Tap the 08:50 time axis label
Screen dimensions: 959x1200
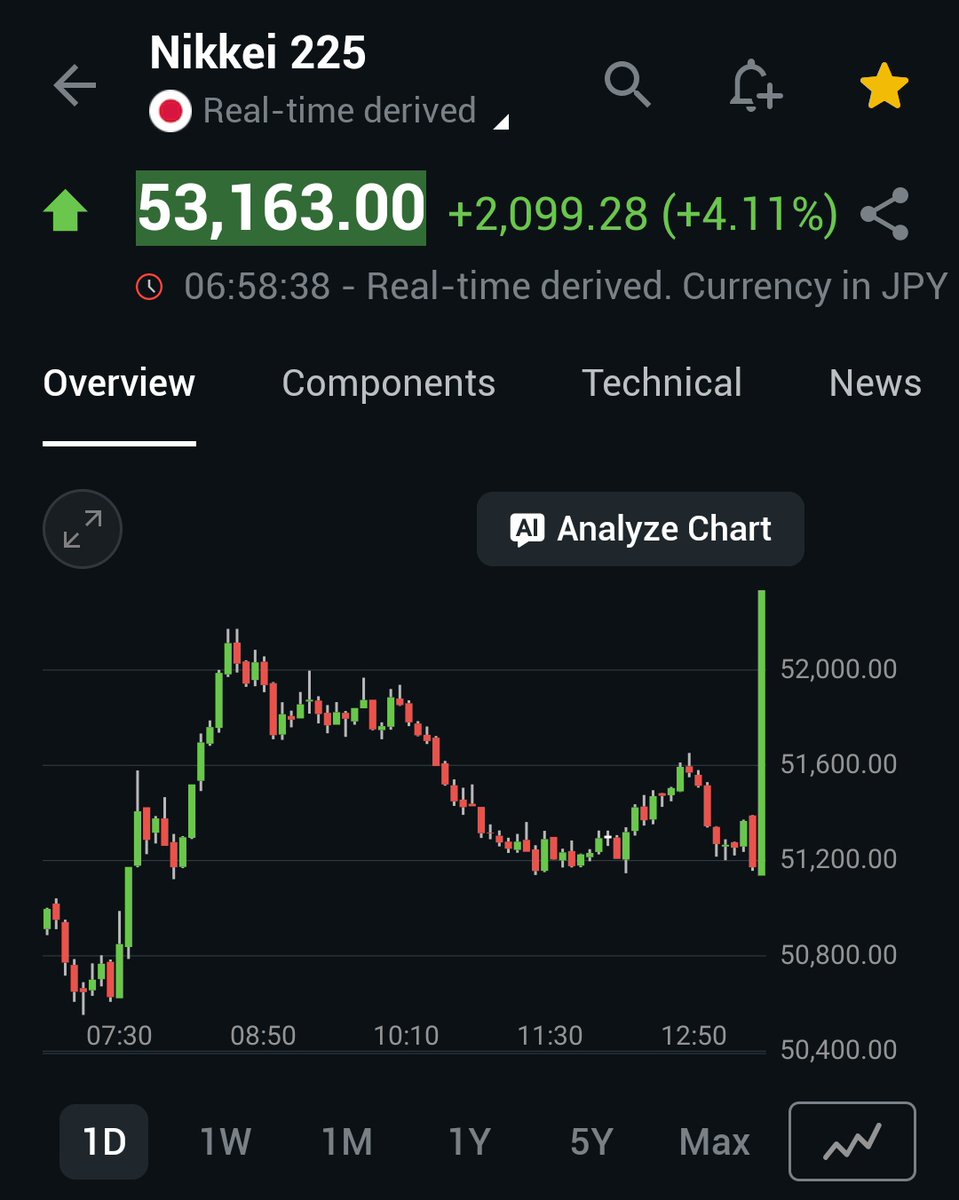tap(263, 1035)
